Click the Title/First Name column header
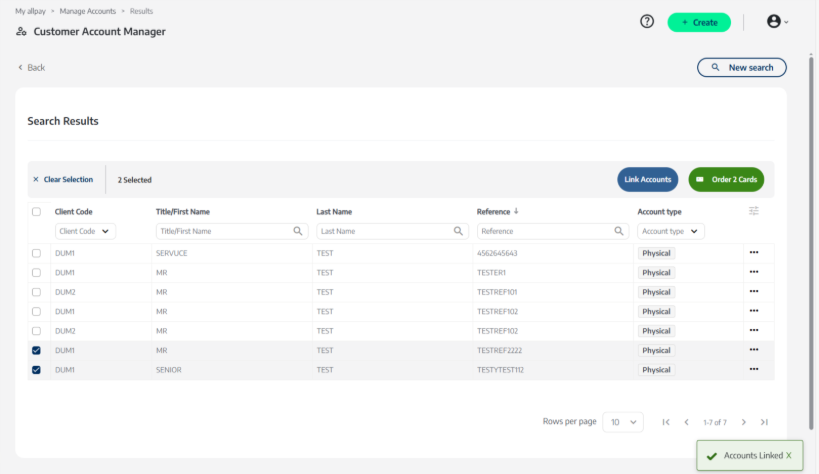The width and height of the screenshot is (819, 474). point(183,212)
